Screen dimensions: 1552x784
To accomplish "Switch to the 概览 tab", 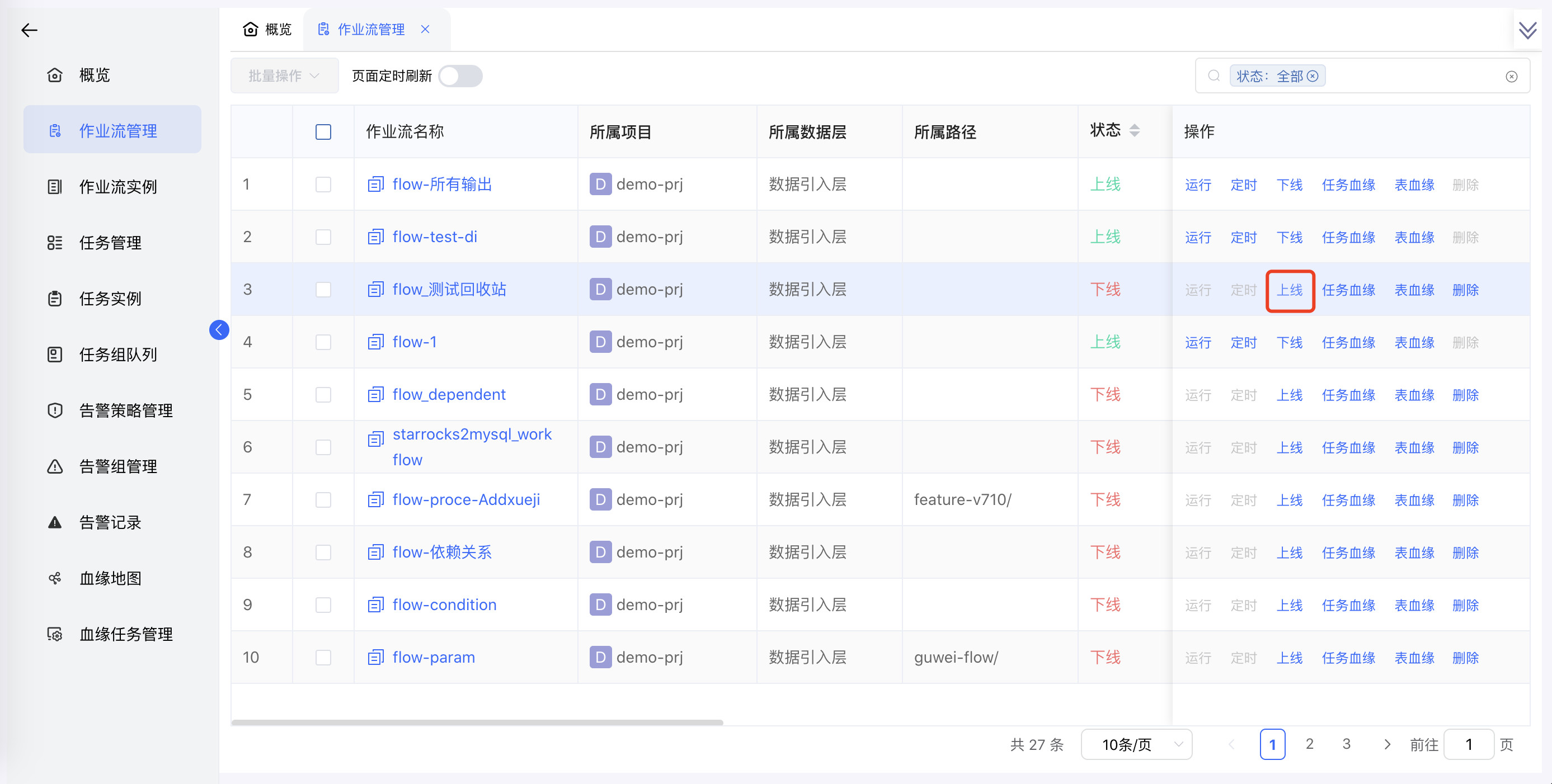I will (x=267, y=29).
